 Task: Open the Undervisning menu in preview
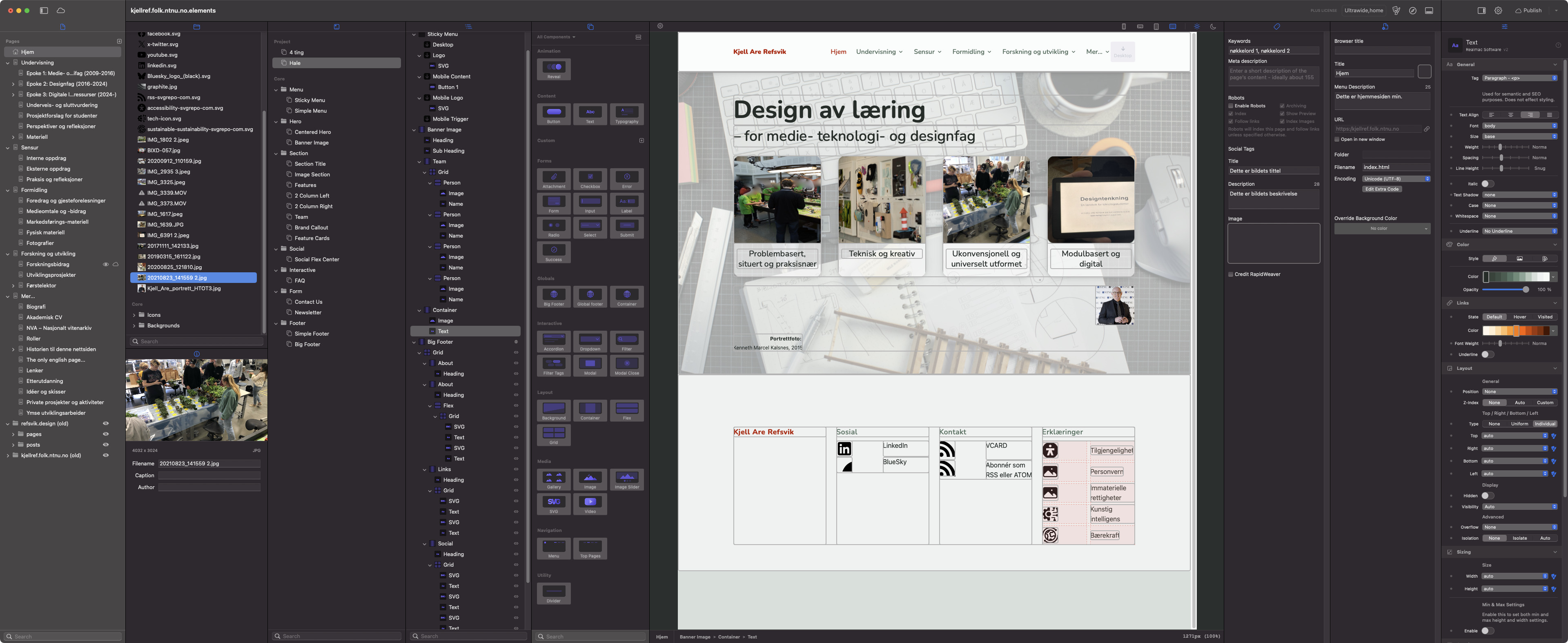(879, 52)
